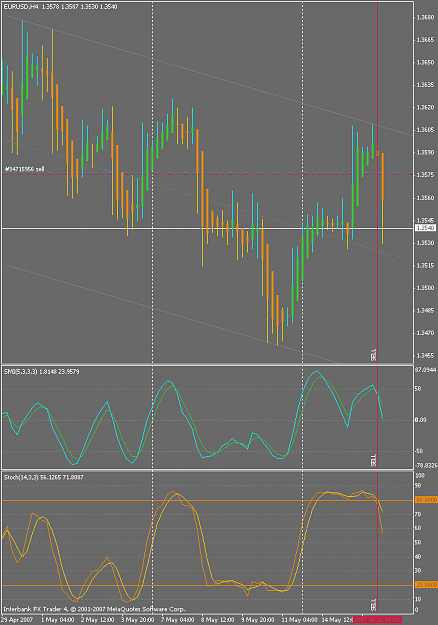Image resolution: width=438 pixels, height=625 pixels.
Task: Click the SELL label in the Stochastic panel
Action: click(373, 605)
